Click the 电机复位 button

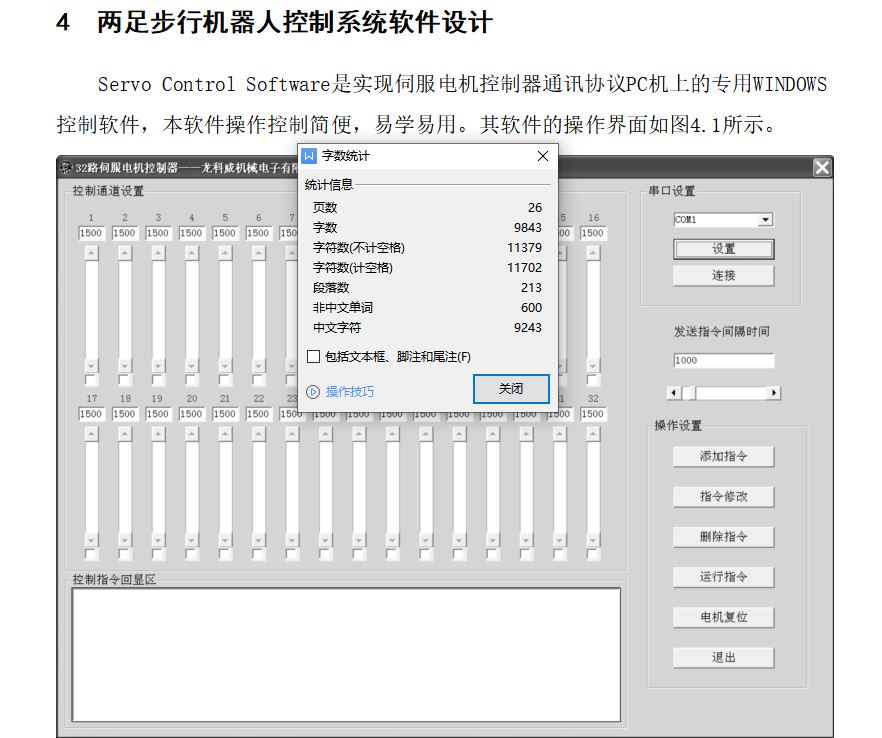tap(723, 618)
